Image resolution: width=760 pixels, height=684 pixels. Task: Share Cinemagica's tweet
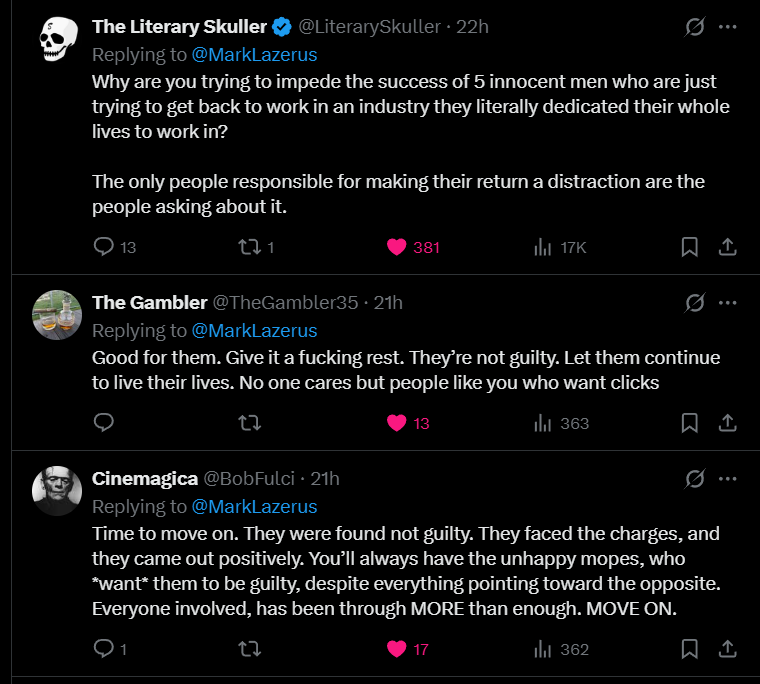coord(728,649)
